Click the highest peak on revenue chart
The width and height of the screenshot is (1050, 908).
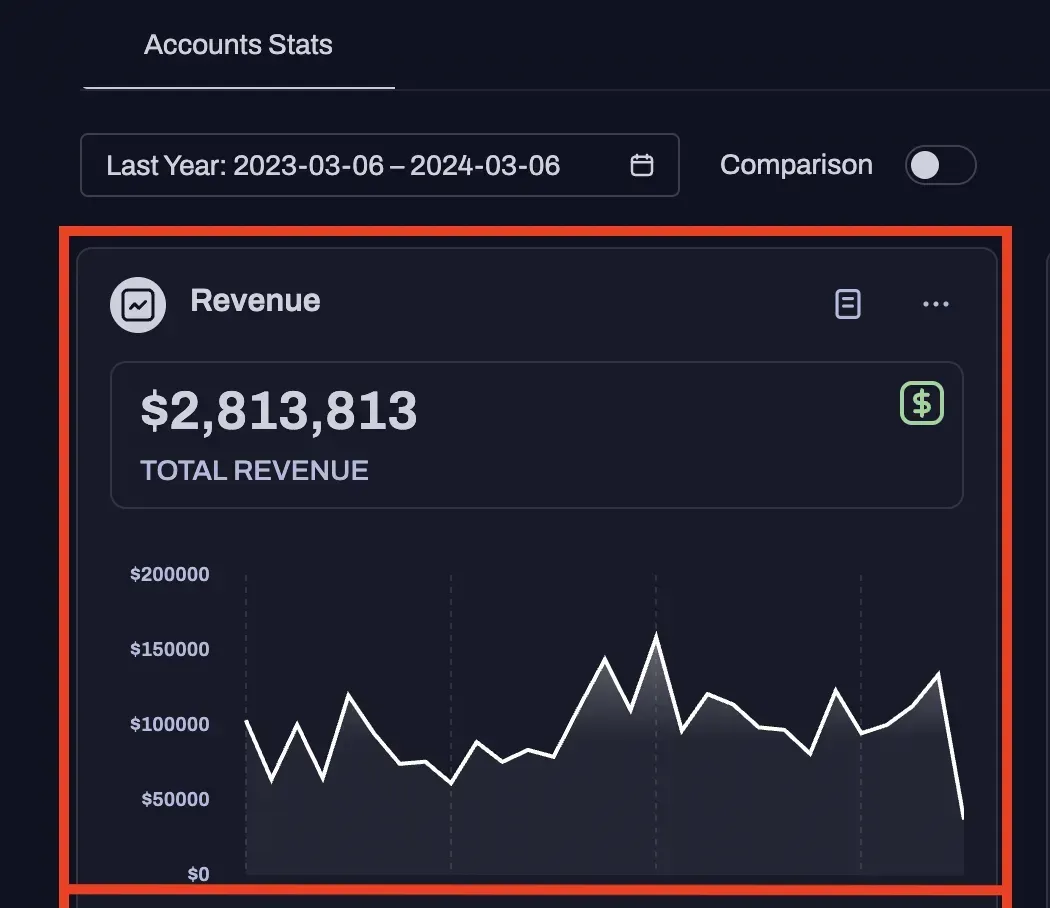click(x=656, y=634)
